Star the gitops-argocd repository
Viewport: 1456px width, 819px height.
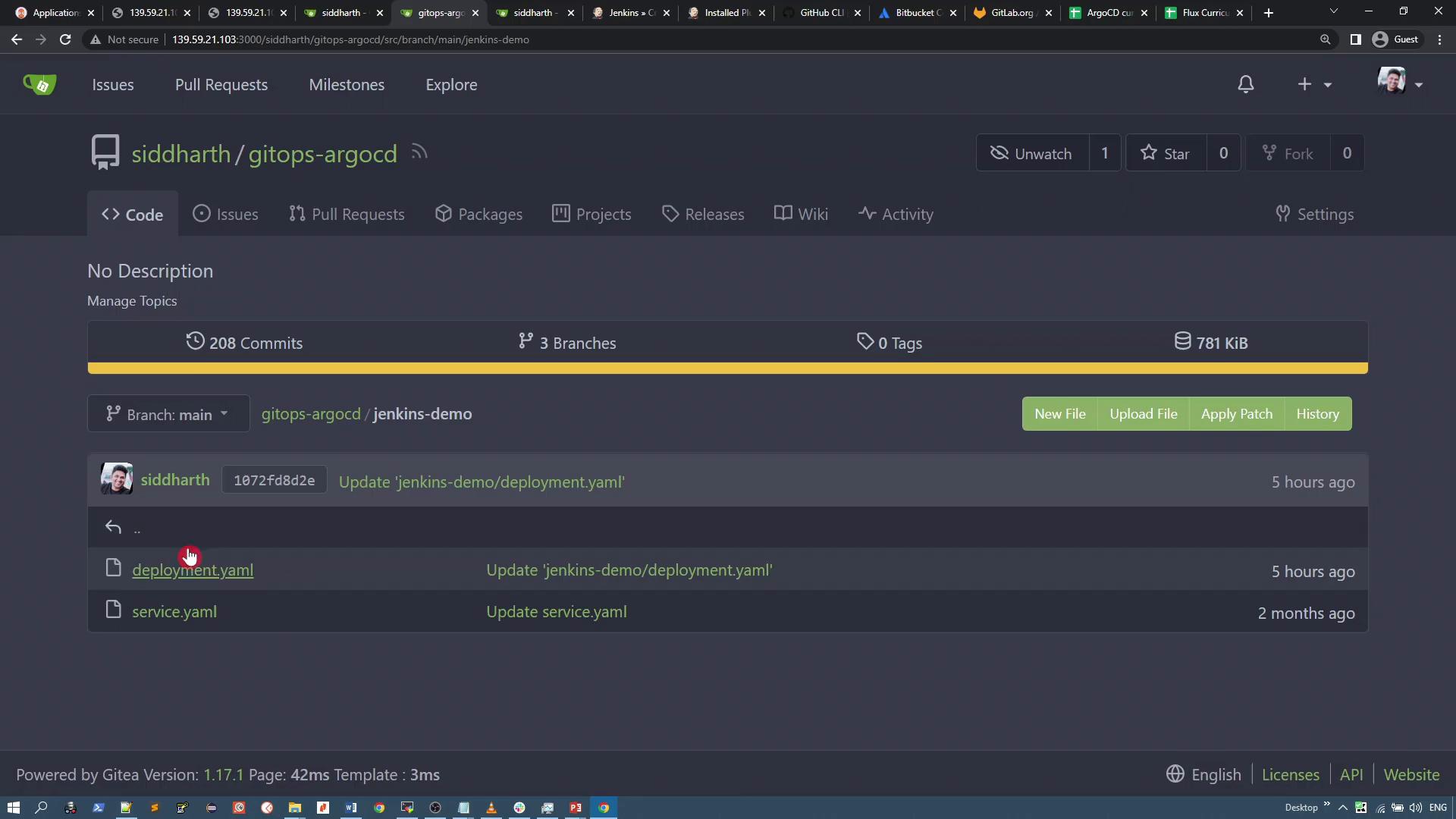[1166, 153]
